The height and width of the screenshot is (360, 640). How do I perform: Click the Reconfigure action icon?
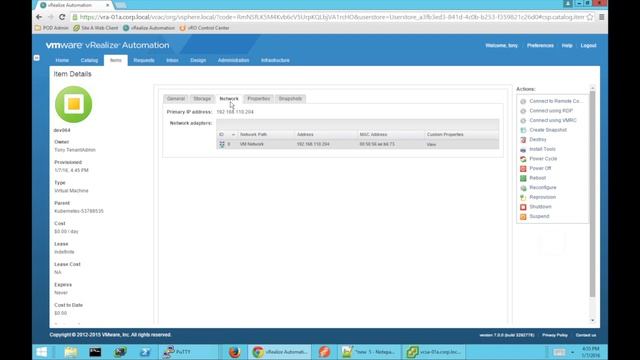point(523,188)
